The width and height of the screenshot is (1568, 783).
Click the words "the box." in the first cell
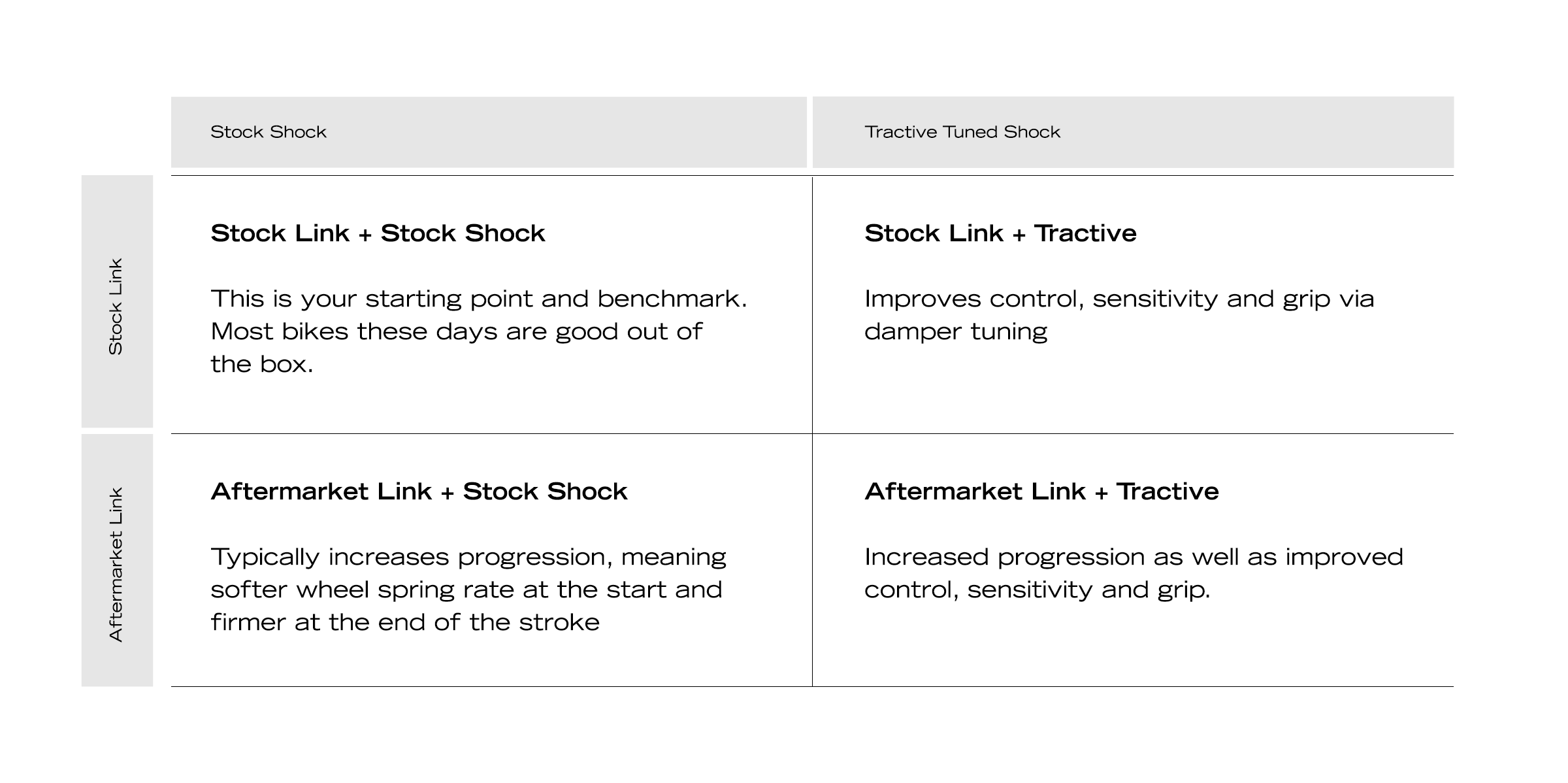click(x=262, y=364)
